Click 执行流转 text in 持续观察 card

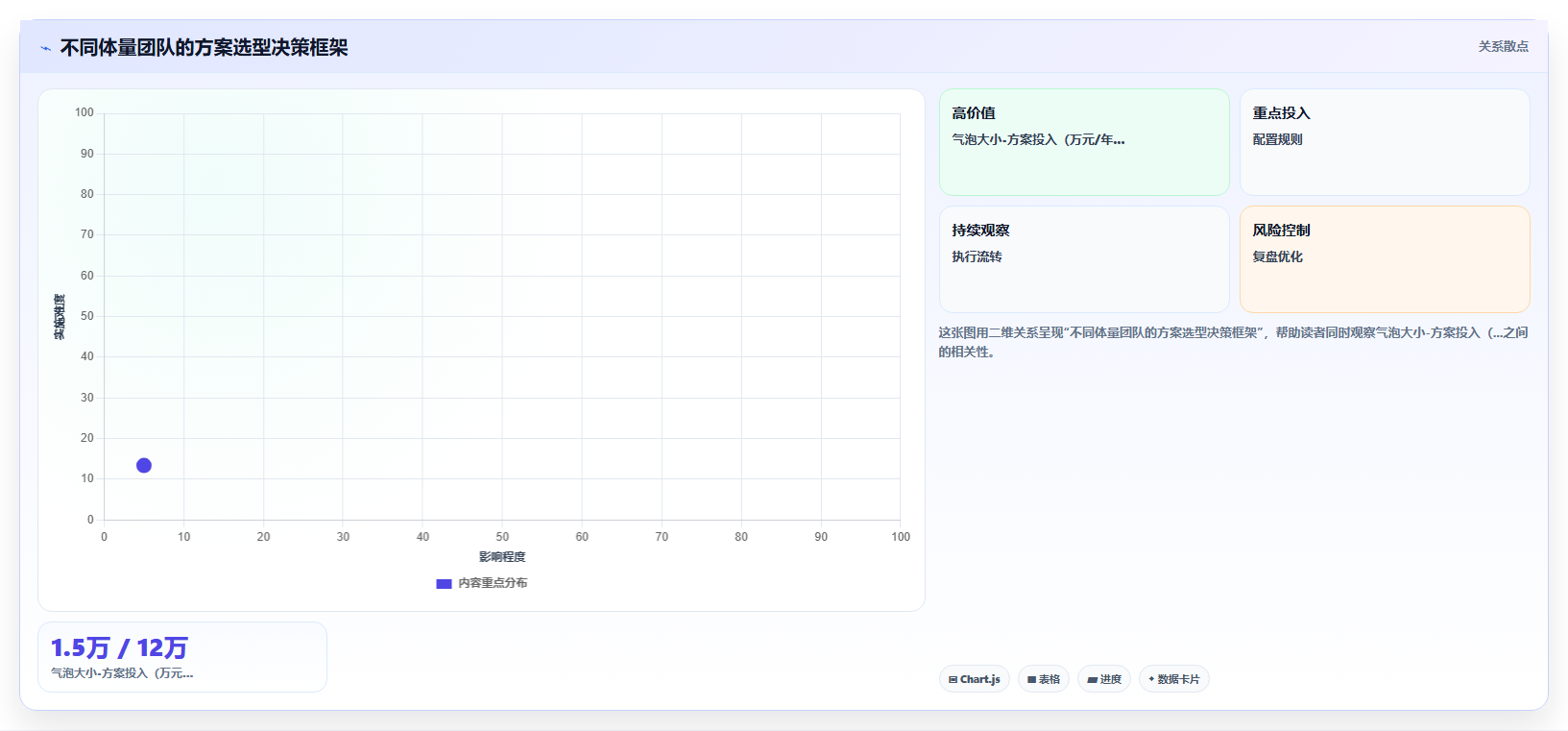[977, 256]
